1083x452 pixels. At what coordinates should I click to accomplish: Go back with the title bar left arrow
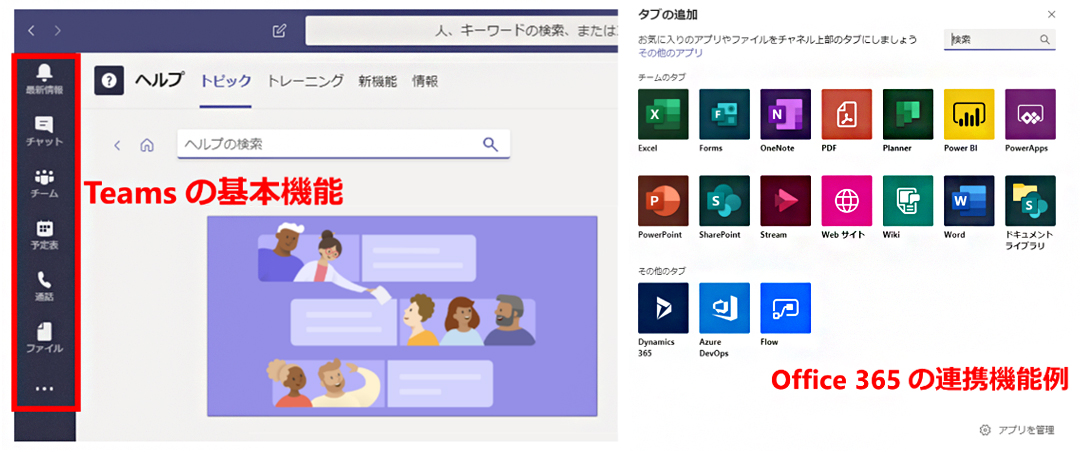coord(31,30)
